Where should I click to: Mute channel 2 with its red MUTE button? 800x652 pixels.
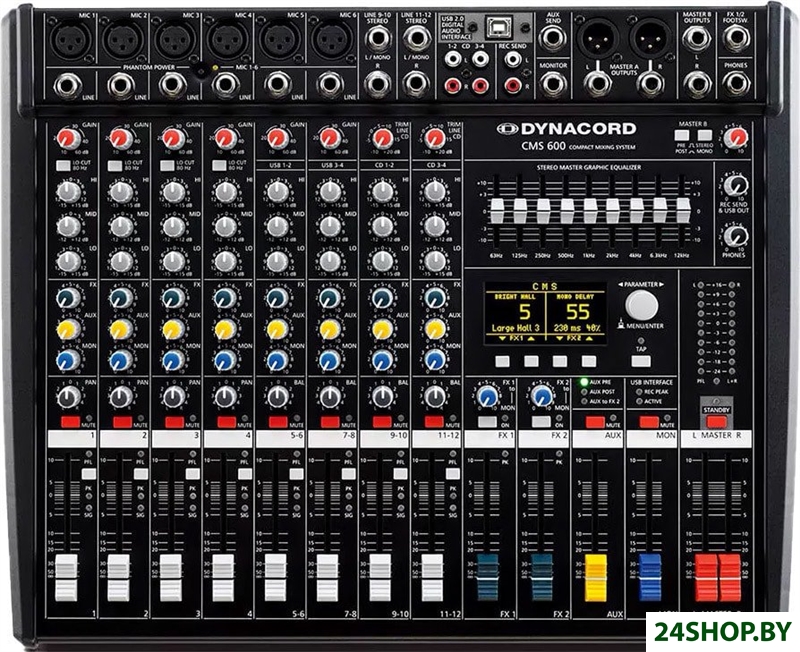pos(122,422)
